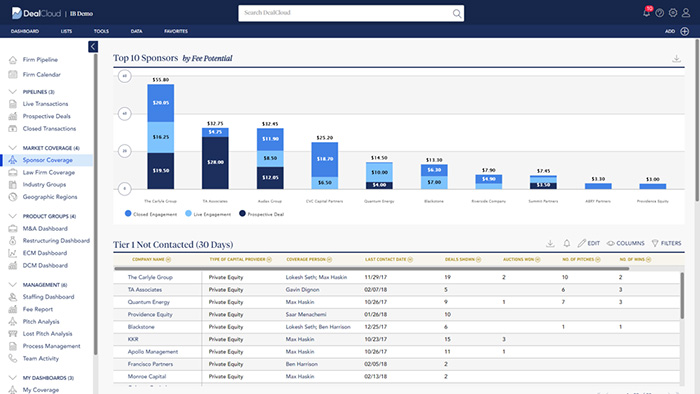Open the Lists menu
The width and height of the screenshot is (700, 394).
click(67, 31)
